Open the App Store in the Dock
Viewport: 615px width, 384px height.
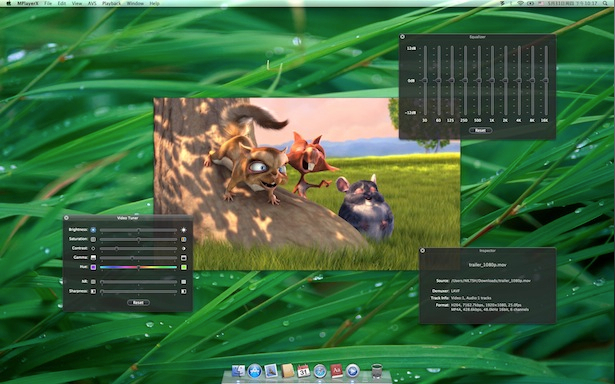tap(255, 370)
